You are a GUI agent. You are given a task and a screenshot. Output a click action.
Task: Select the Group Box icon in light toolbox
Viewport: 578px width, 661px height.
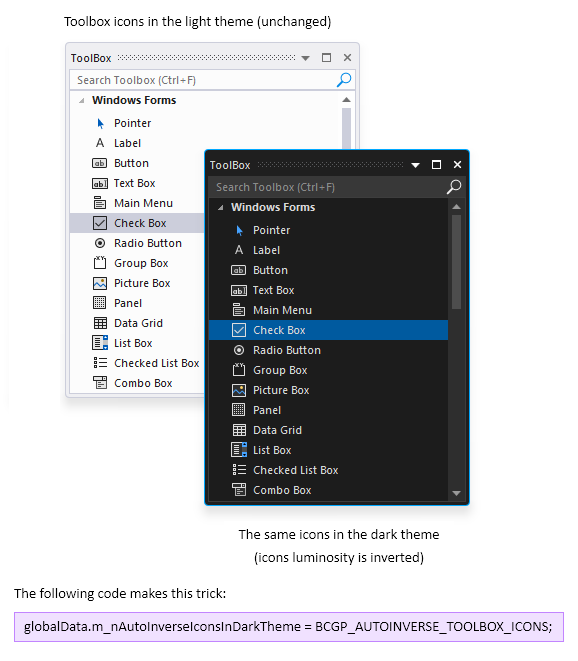(x=100, y=263)
